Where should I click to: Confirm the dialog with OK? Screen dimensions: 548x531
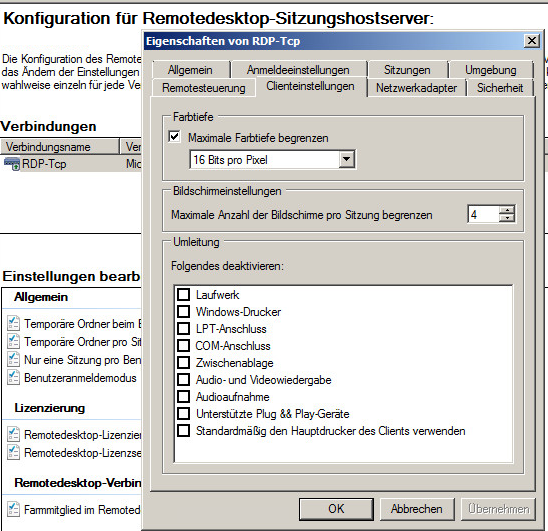pos(336,509)
